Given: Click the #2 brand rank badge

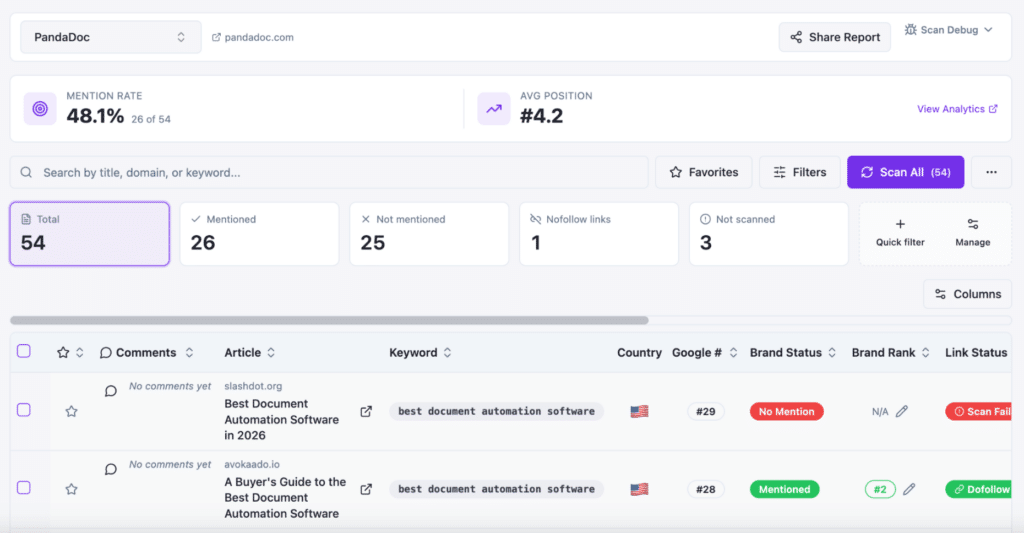Looking at the screenshot, I should coord(880,489).
